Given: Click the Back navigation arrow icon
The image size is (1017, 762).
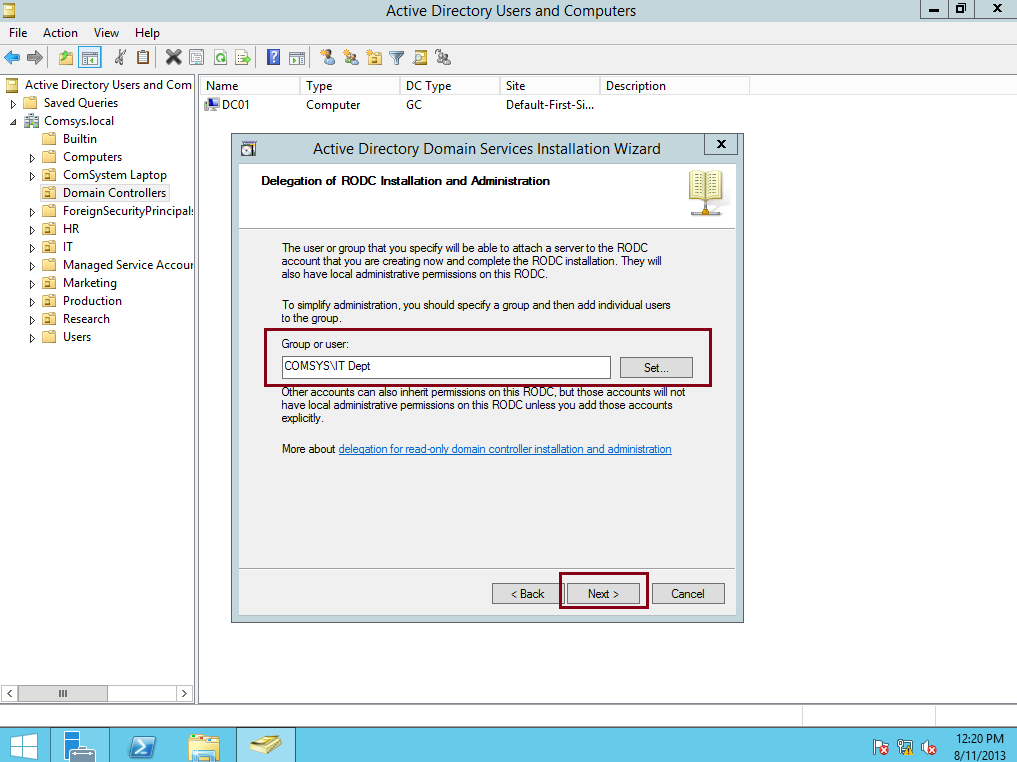Looking at the screenshot, I should tap(11, 57).
